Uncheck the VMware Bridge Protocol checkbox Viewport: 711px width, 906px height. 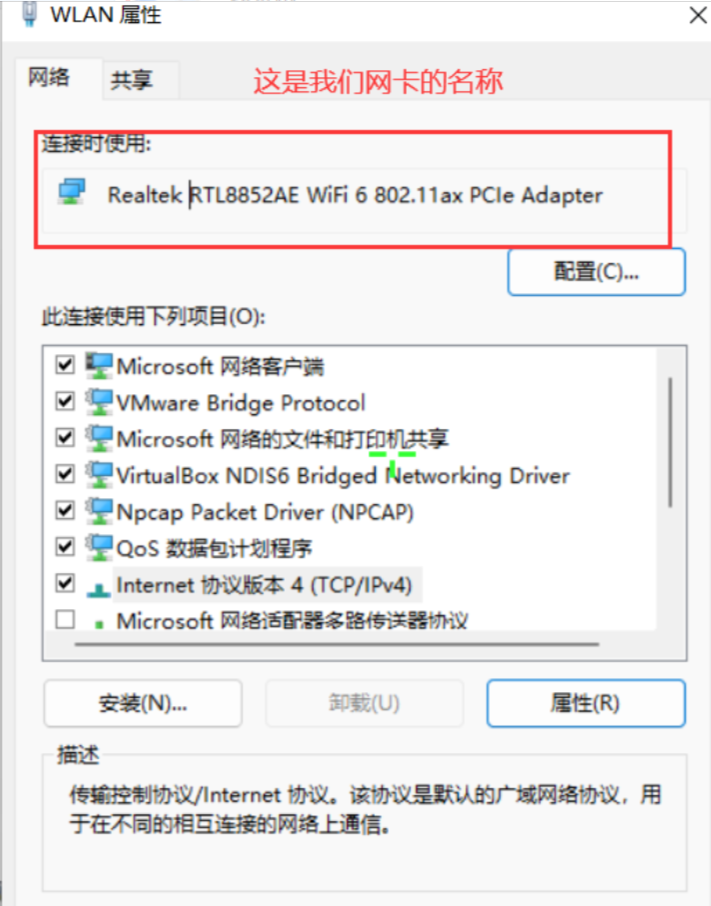coord(65,401)
